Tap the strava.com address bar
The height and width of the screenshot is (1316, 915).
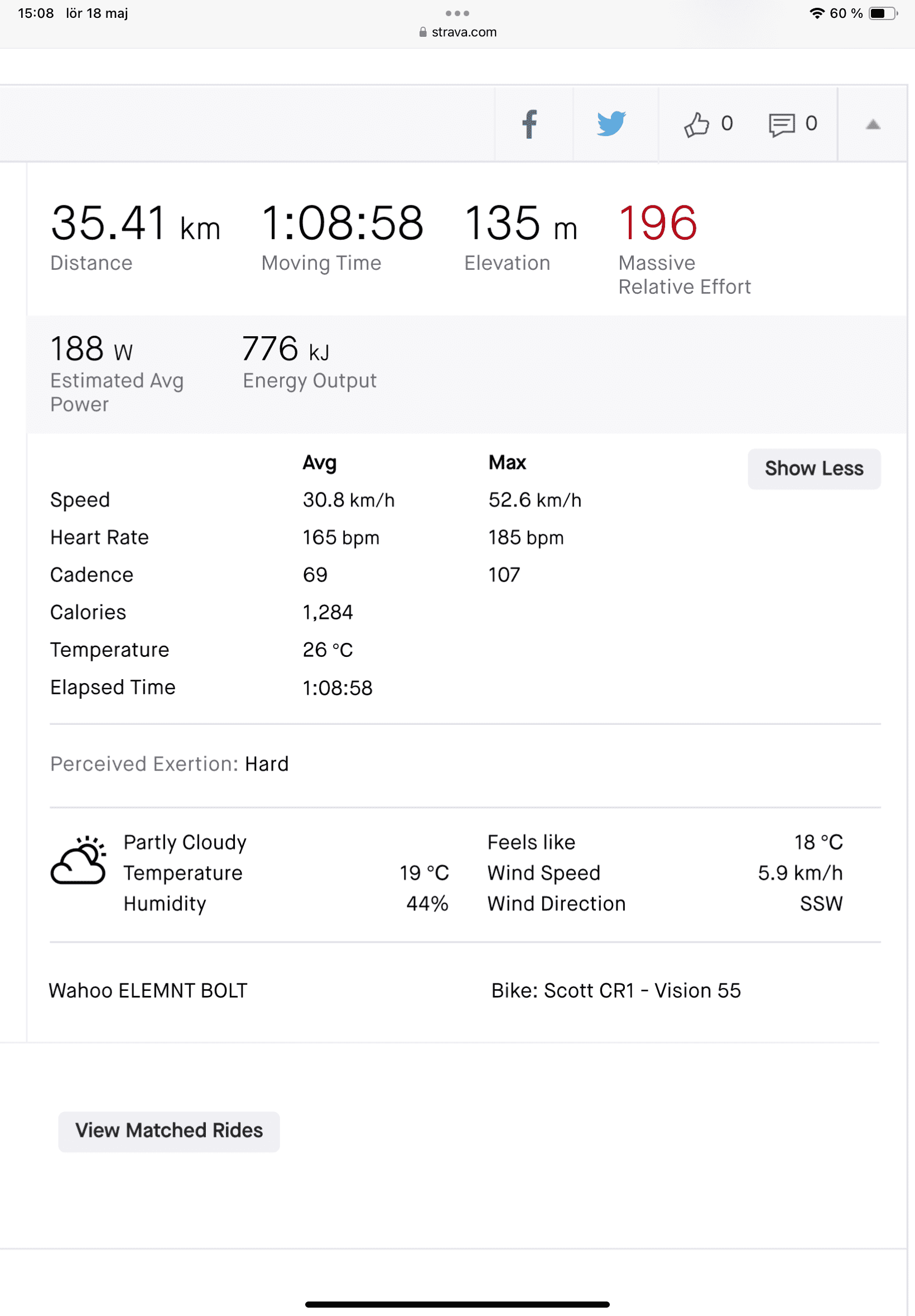pyautogui.click(x=458, y=32)
